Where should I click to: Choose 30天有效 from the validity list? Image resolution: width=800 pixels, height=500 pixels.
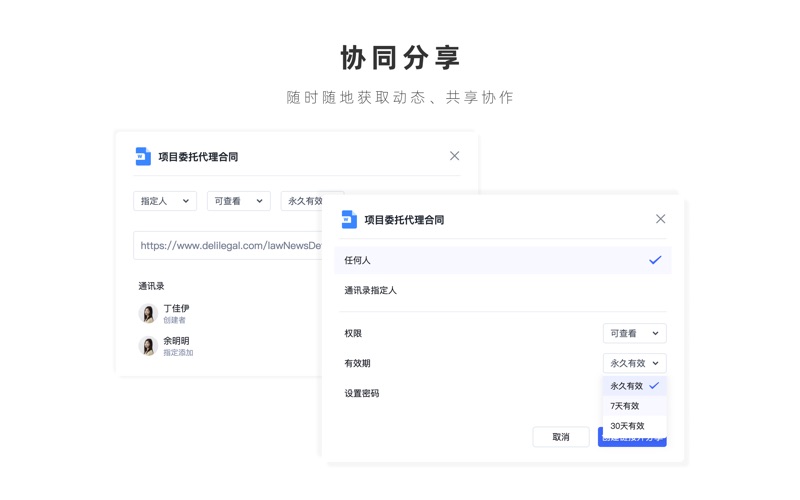634,426
